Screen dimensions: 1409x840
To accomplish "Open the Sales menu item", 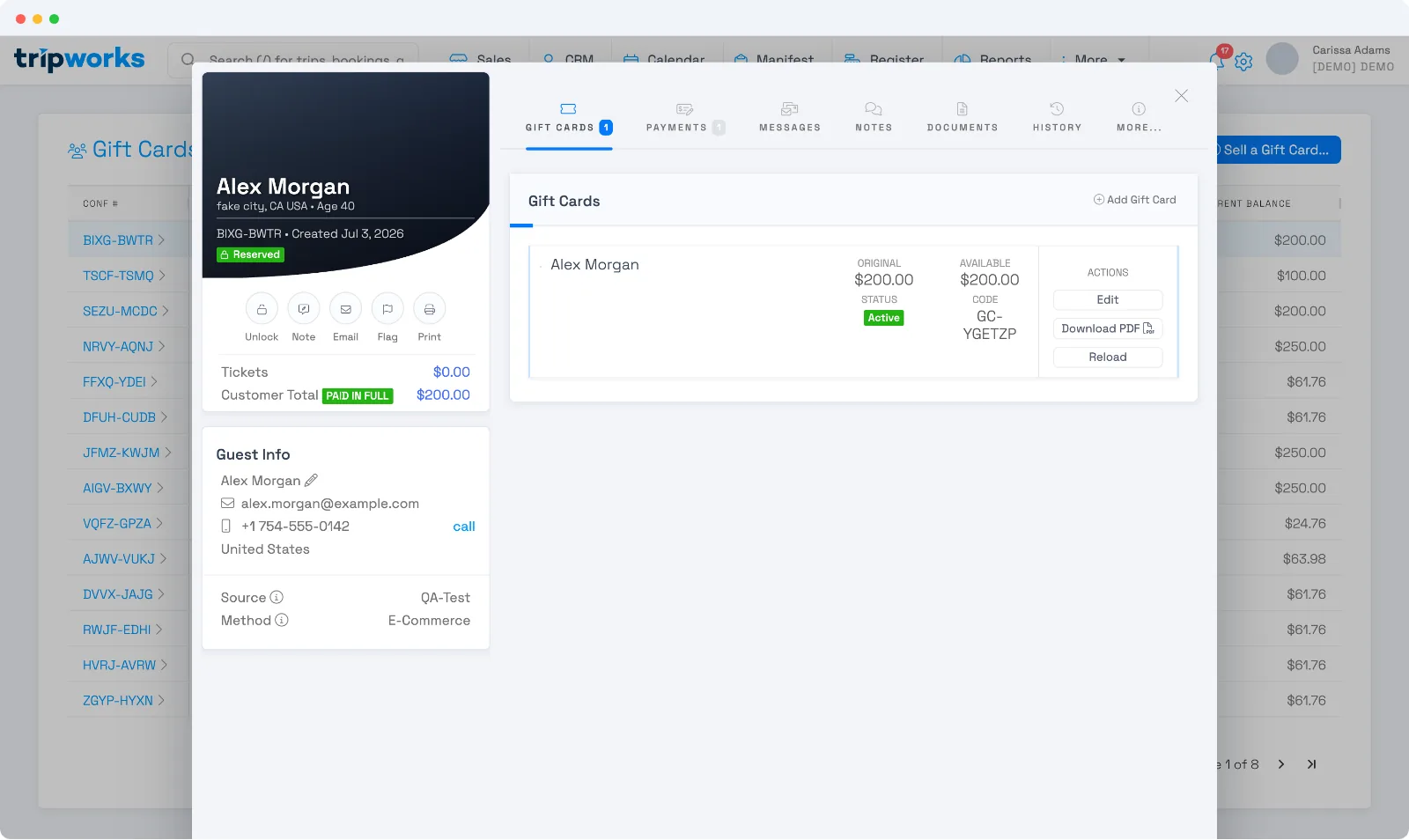I will pyautogui.click(x=480, y=60).
